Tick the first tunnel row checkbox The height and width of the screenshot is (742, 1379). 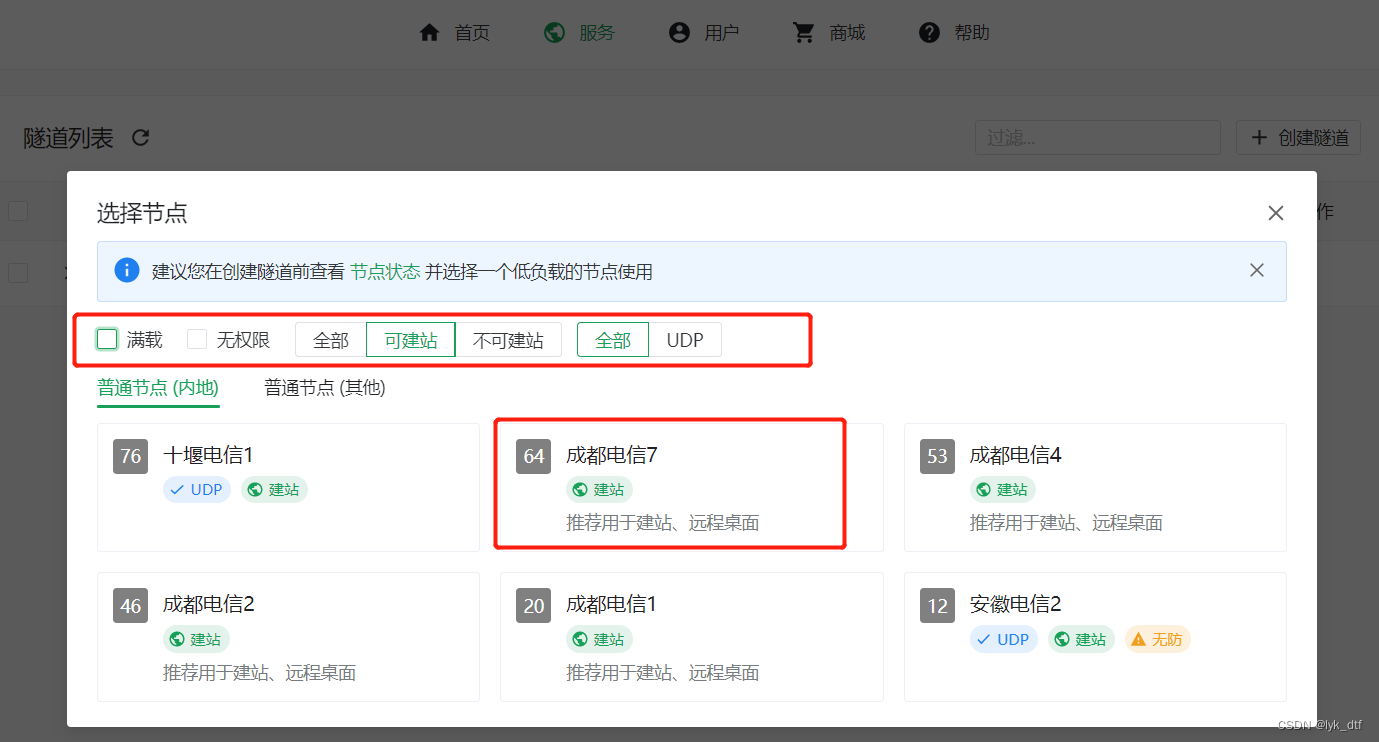click(x=18, y=272)
